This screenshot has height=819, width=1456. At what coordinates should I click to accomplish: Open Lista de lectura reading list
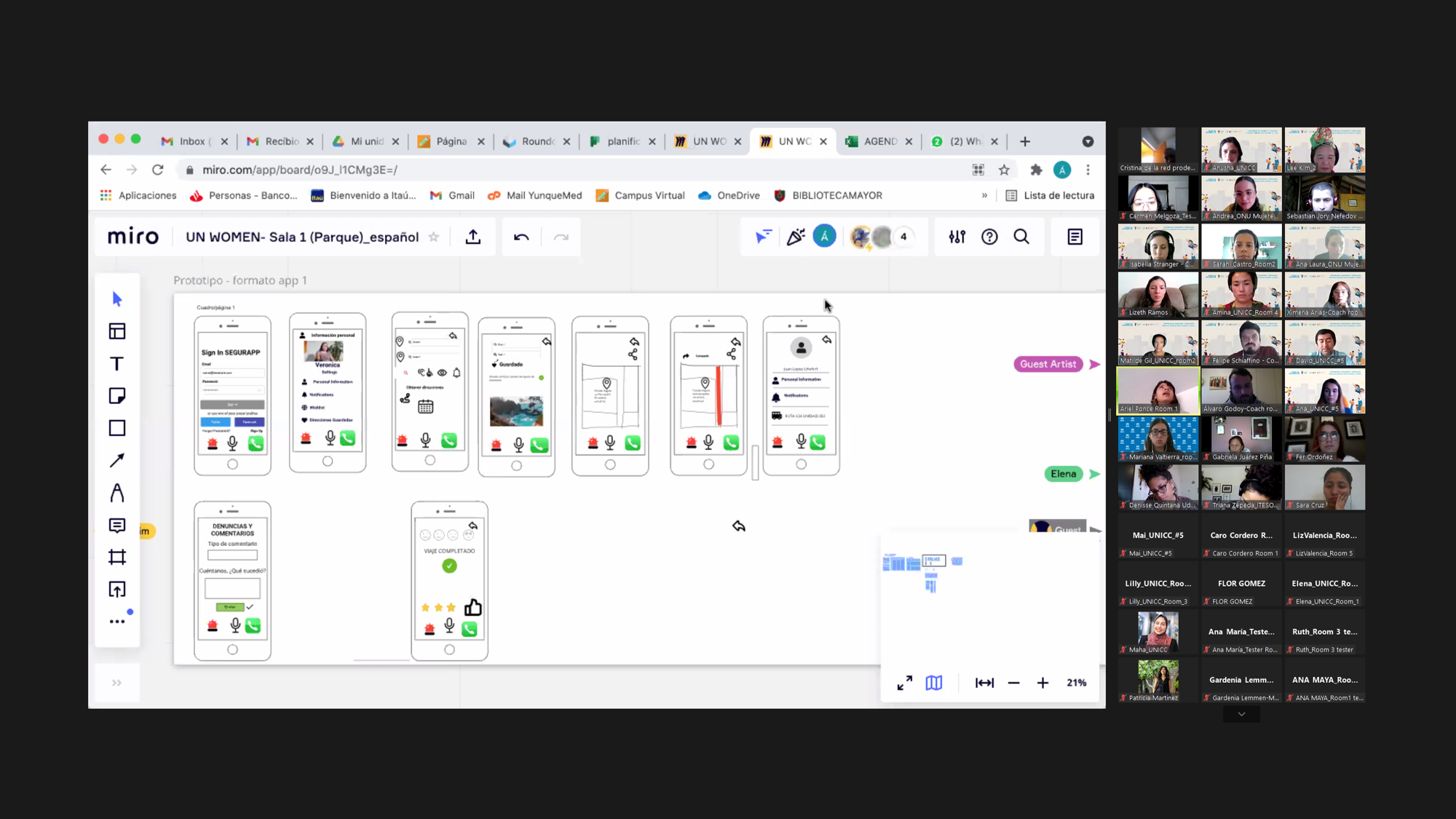(x=1050, y=195)
